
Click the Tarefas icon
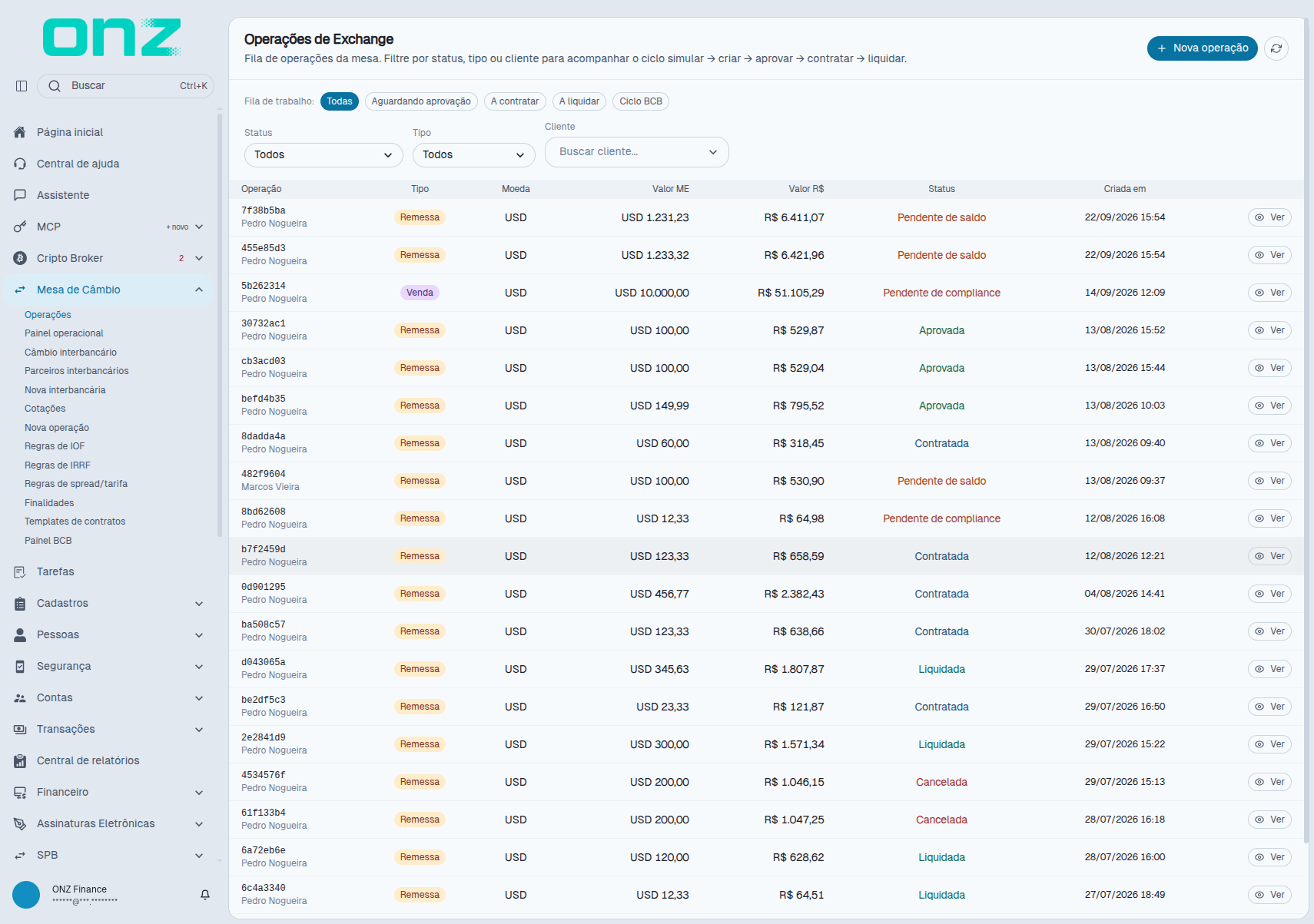[20, 571]
